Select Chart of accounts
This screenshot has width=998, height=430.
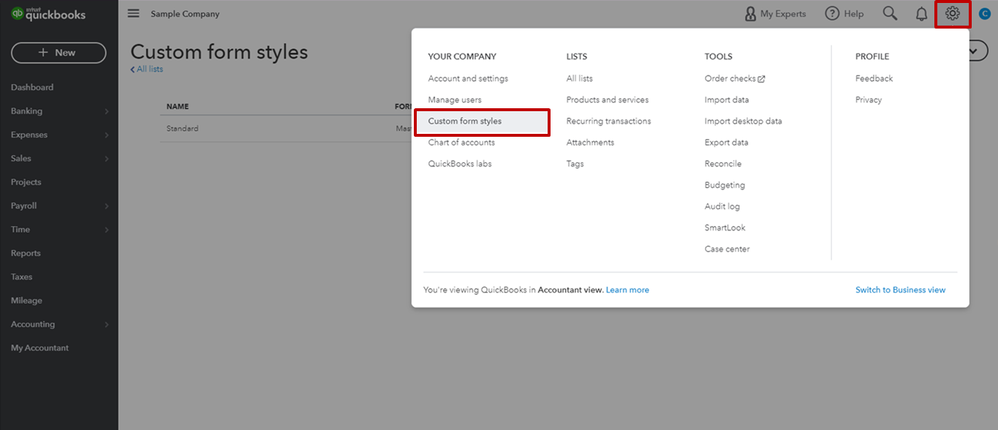(461, 142)
